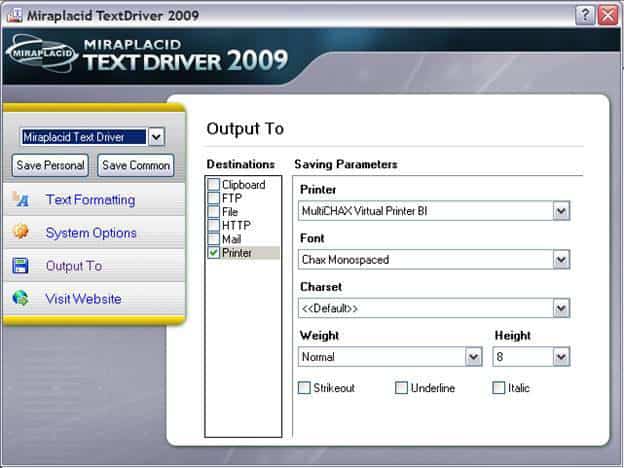This screenshot has width=624, height=468.
Task: Click the Text Formatting icon in sidebar
Action: (x=21, y=200)
